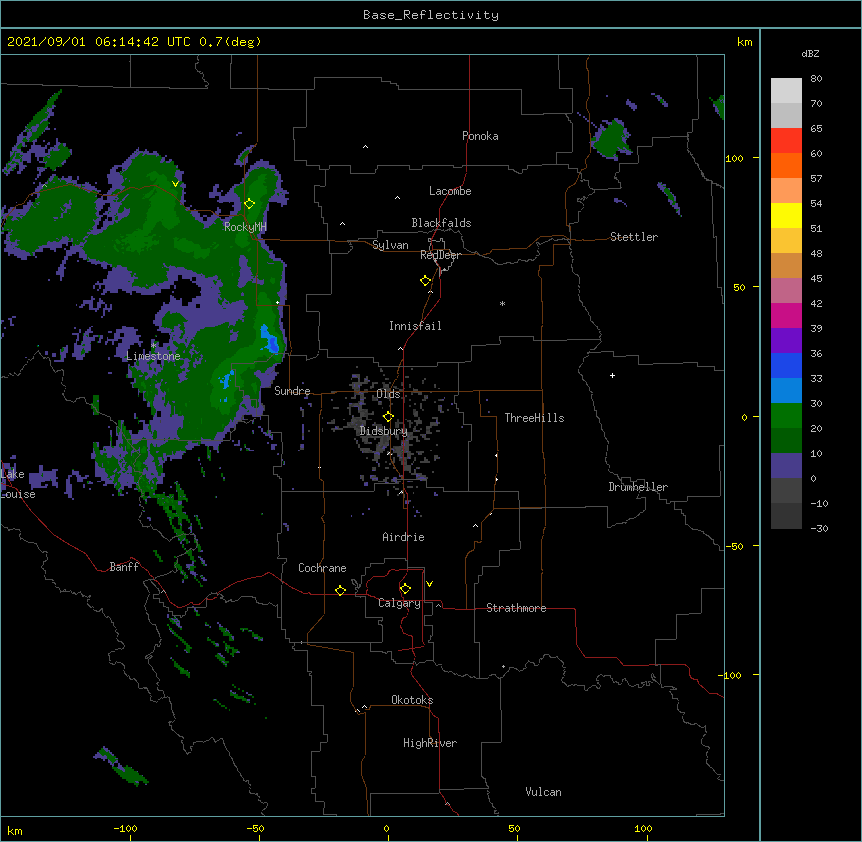This screenshot has height=842, width=862.
Task: Click the Base_Reflectivity title text
Action: pos(431,15)
